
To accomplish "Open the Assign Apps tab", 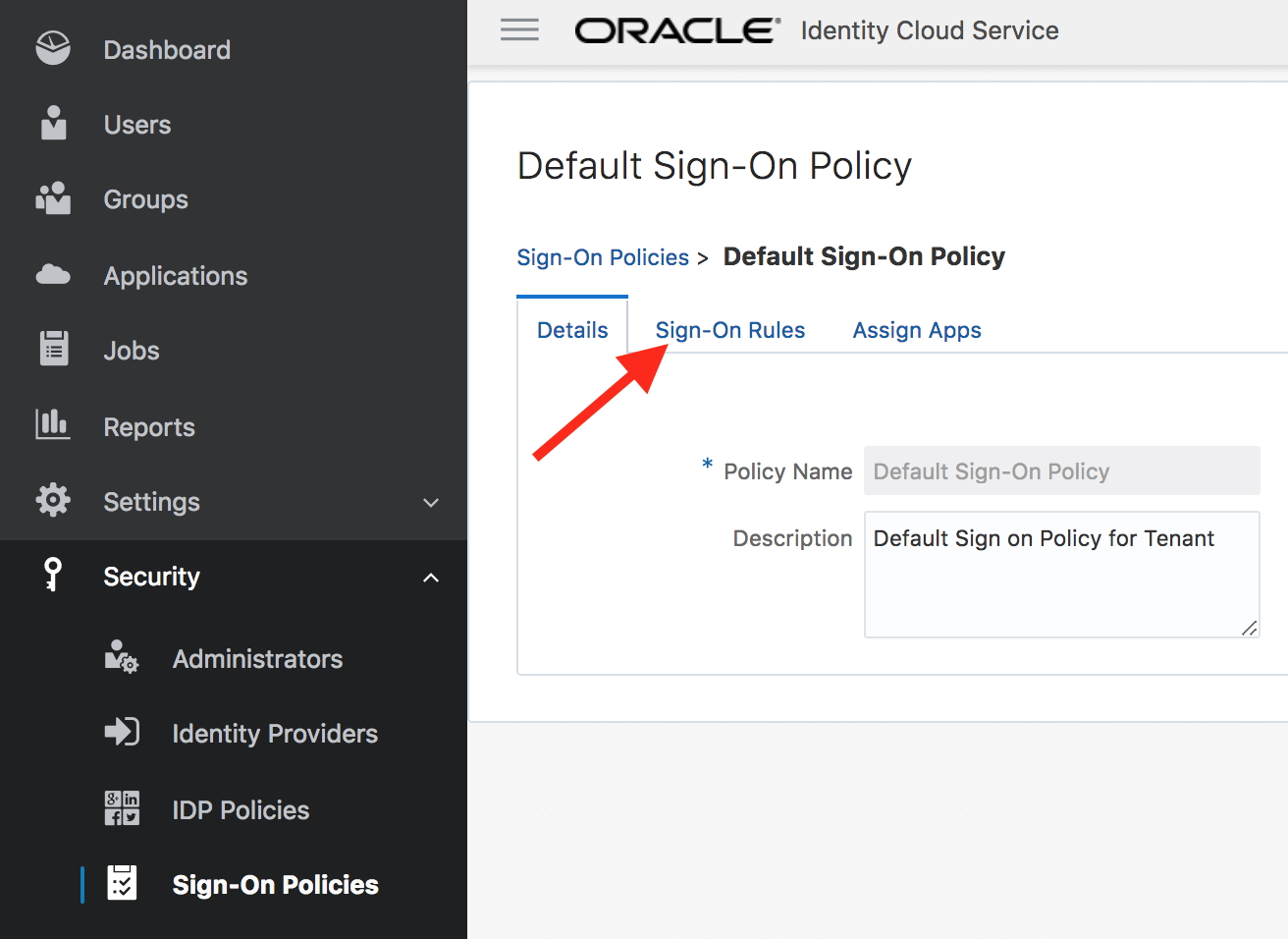I will point(917,330).
